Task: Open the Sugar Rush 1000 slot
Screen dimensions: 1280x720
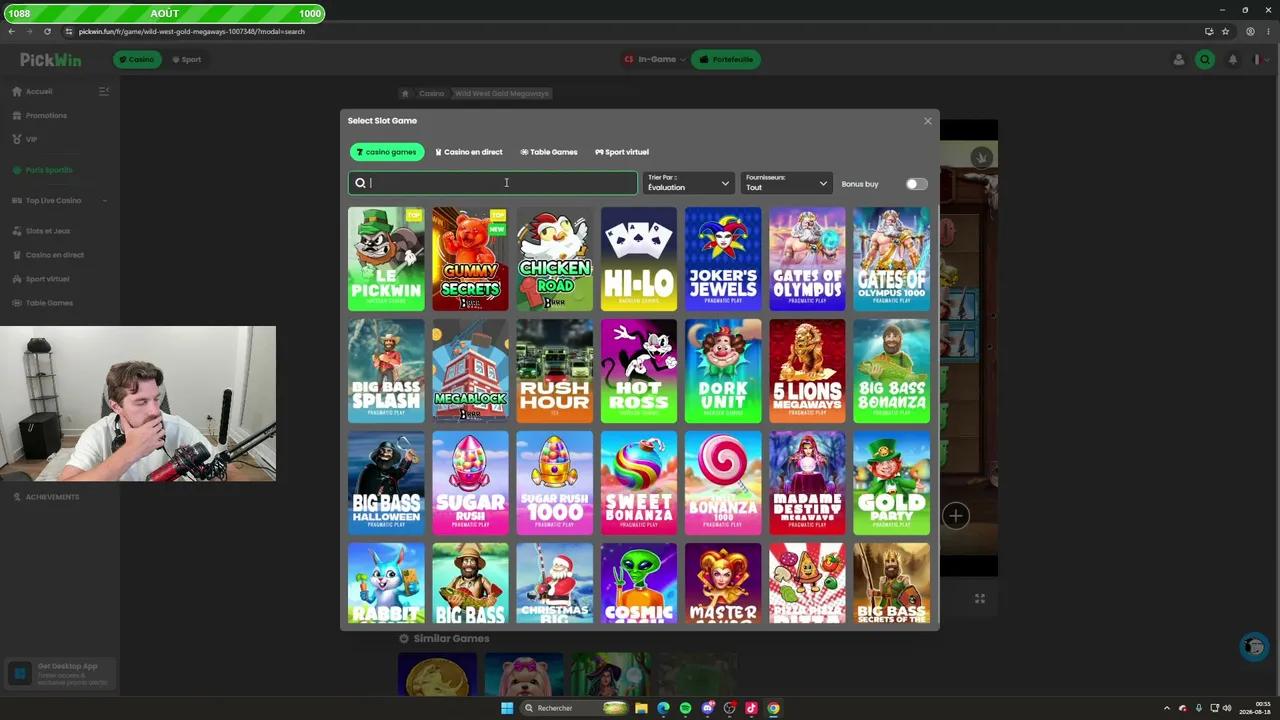Action: click(554, 483)
